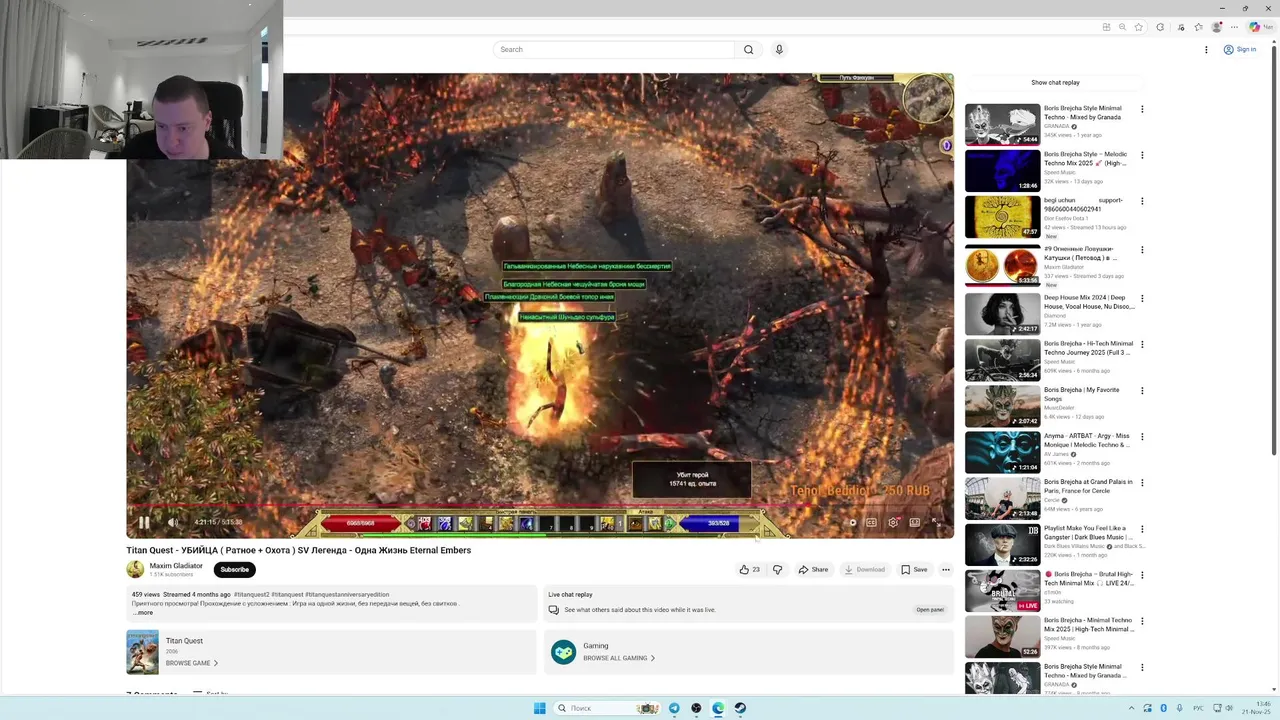Switch to theater mode in player
Screen dimensions: 1280x720
(x=914, y=522)
